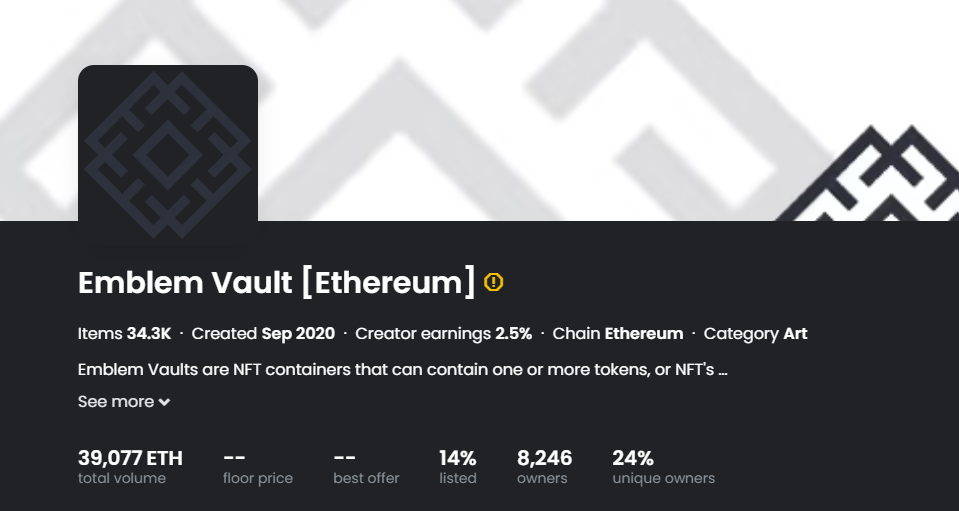The image size is (959, 511).
Task: Click the ellipsis ending the description
Action: pos(722,371)
